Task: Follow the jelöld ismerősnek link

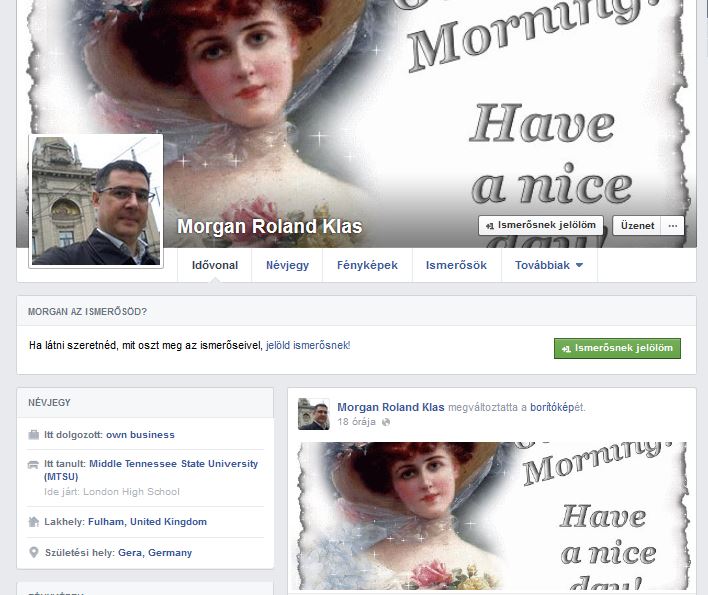Action: 308,345
